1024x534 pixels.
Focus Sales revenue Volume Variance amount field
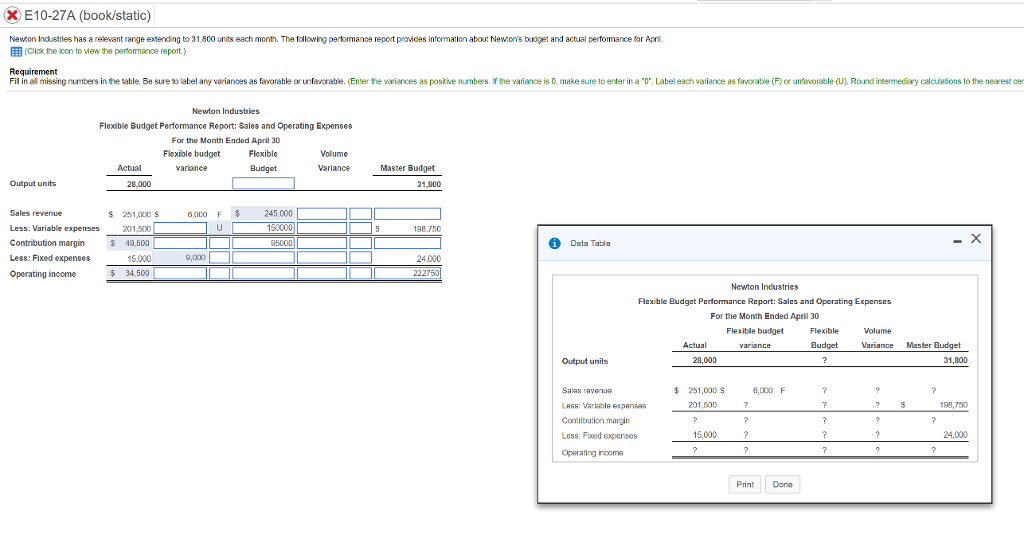point(322,213)
